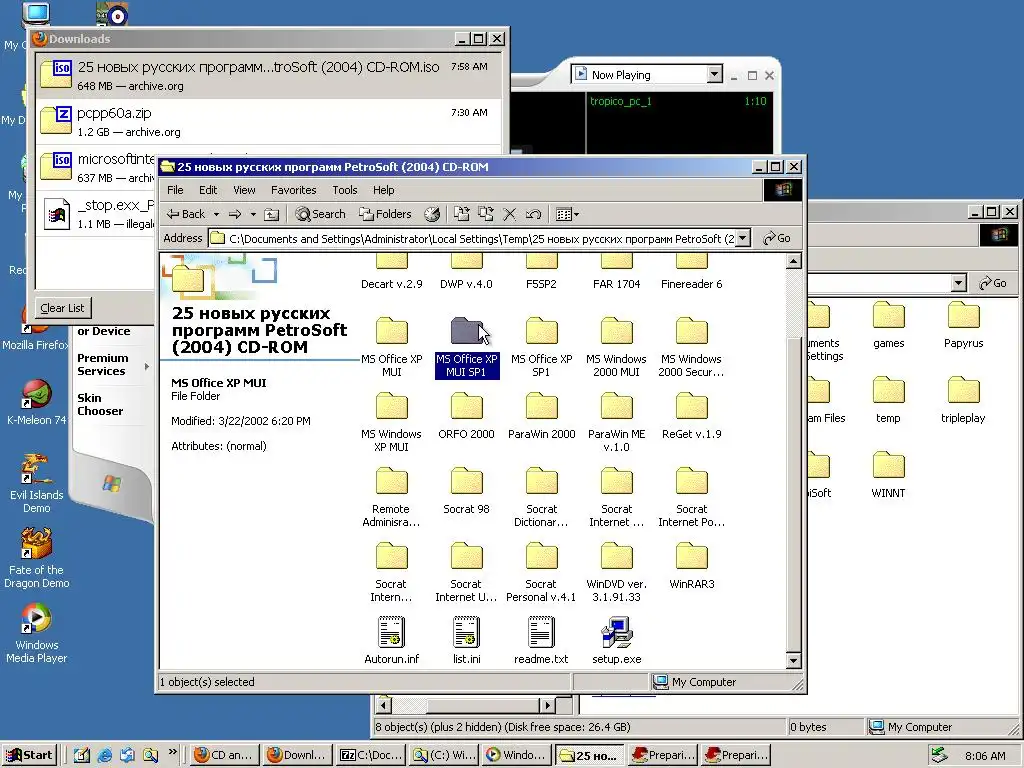Click the Delete toolbar icon
This screenshot has width=1024, height=768.
tap(509, 214)
